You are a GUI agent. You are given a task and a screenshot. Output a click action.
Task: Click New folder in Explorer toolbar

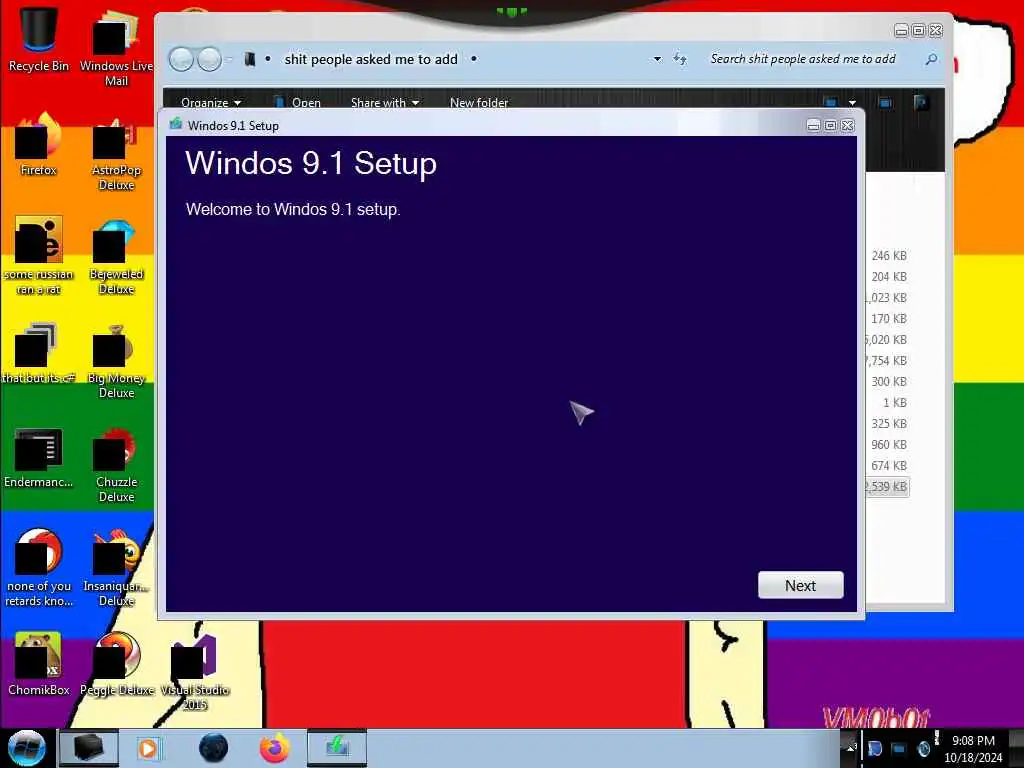pos(479,103)
